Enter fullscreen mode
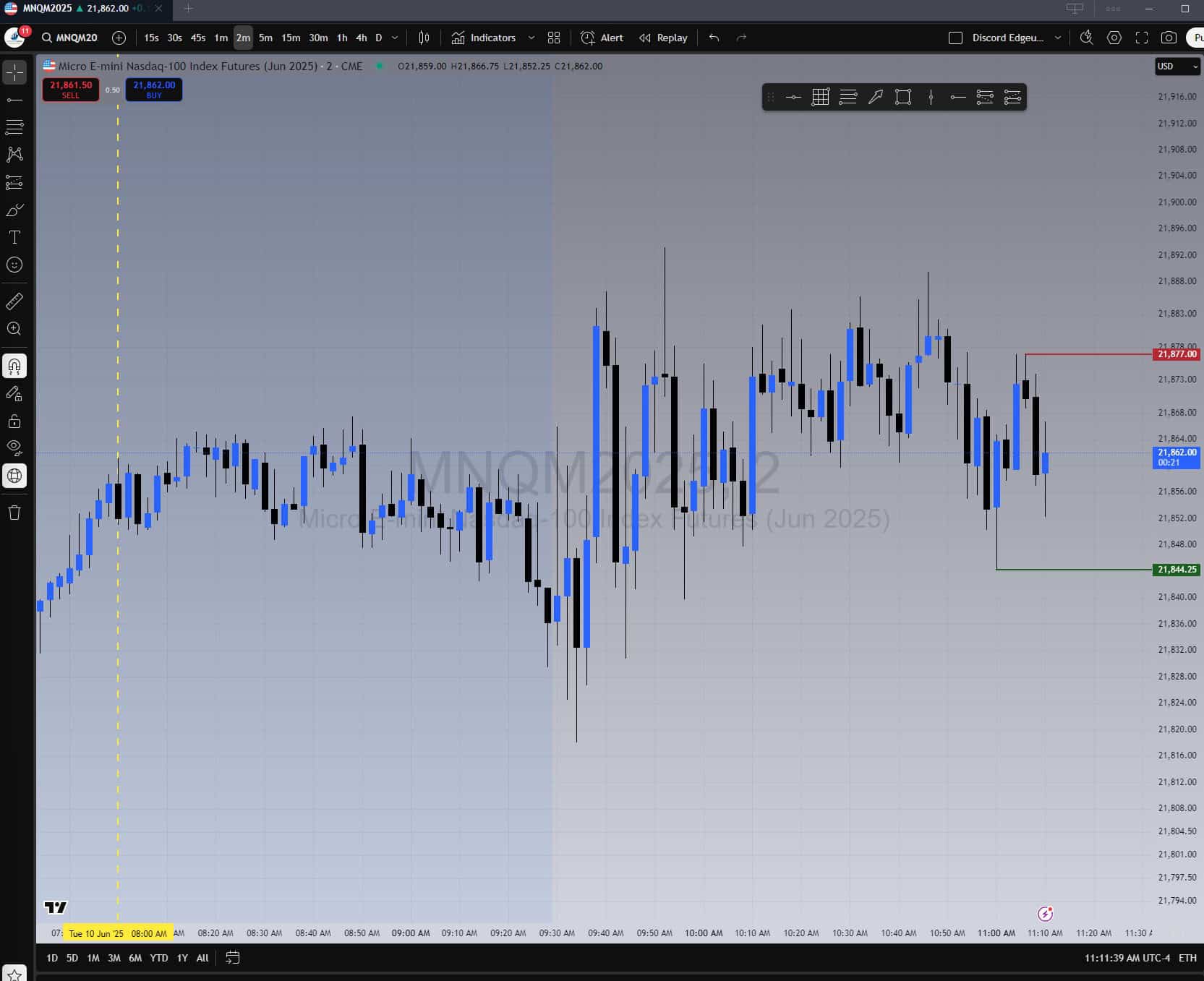 (1142, 38)
